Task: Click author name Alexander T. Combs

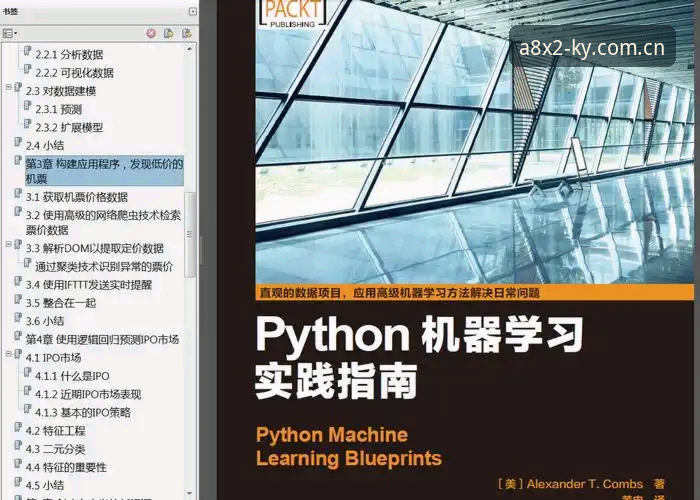Action: click(x=585, y=484)
